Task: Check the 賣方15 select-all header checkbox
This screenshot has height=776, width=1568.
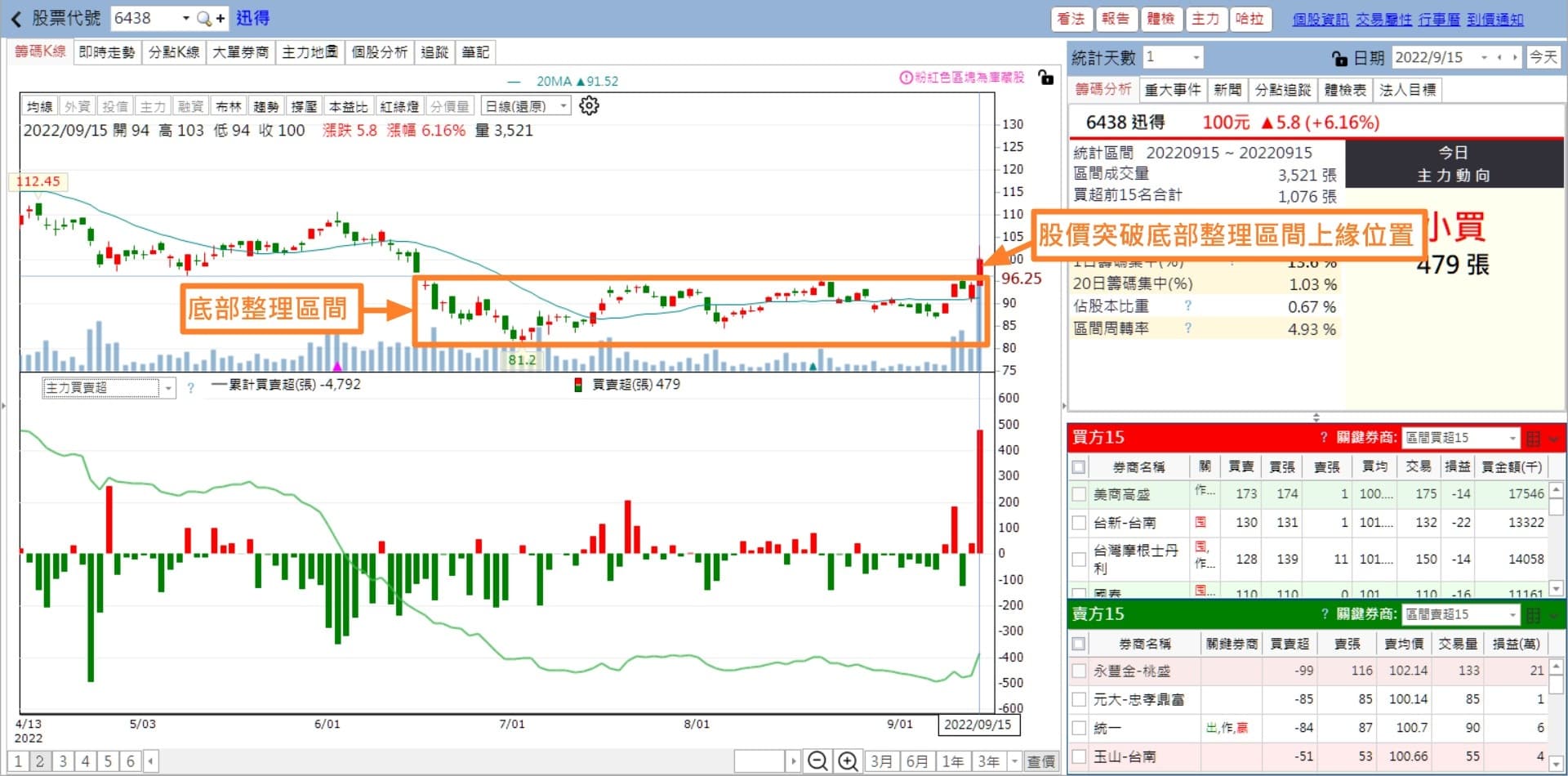Action: coord(1079,644)
